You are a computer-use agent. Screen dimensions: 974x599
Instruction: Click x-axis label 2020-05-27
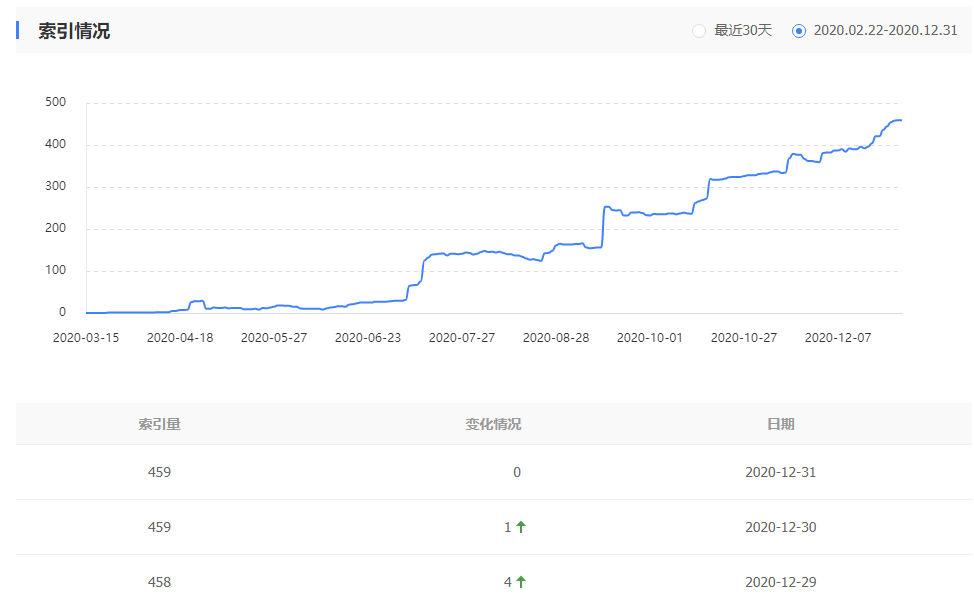click(274, 337)
